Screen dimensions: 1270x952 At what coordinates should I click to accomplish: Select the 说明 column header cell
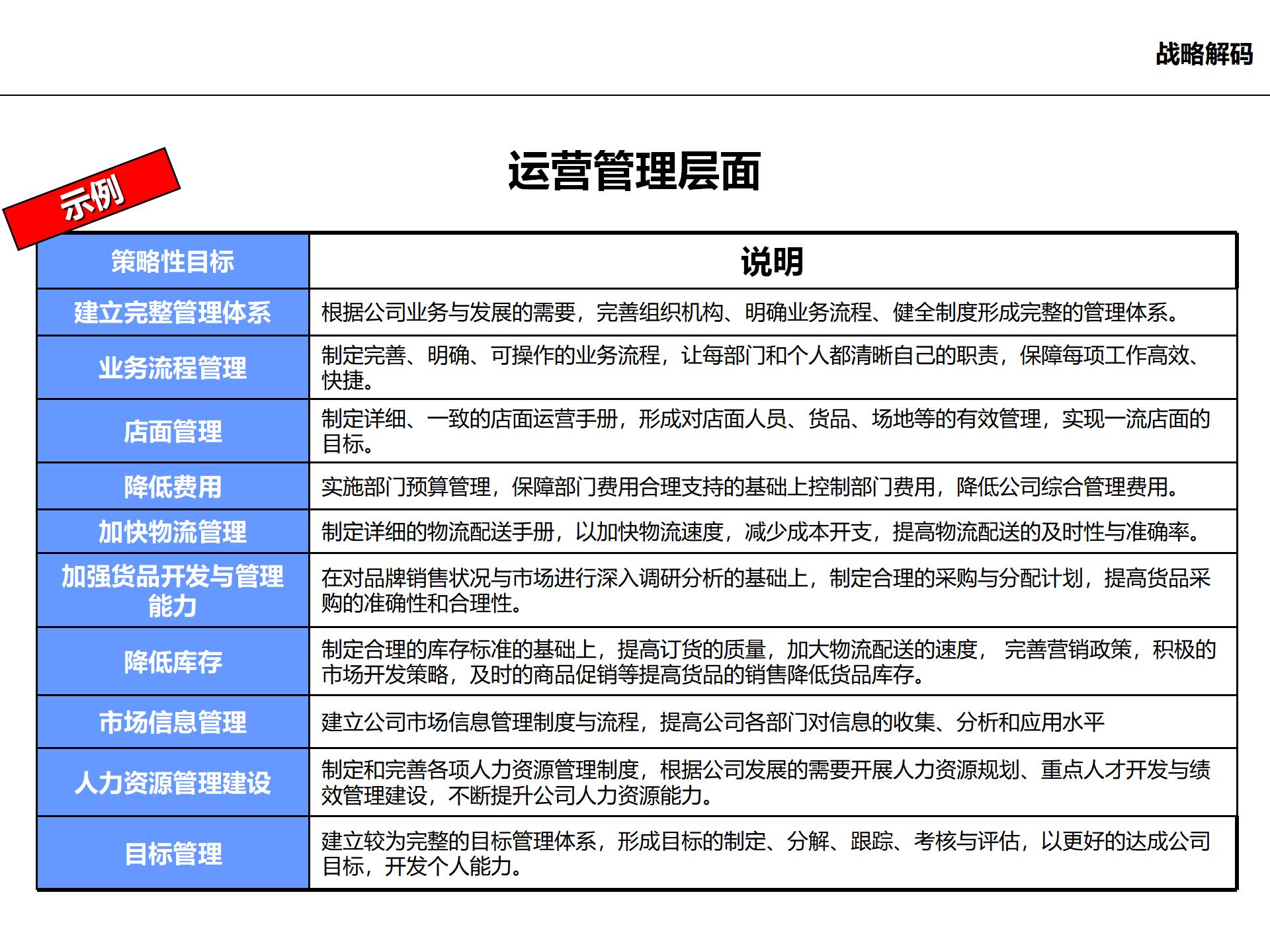[x=772, y=262]
